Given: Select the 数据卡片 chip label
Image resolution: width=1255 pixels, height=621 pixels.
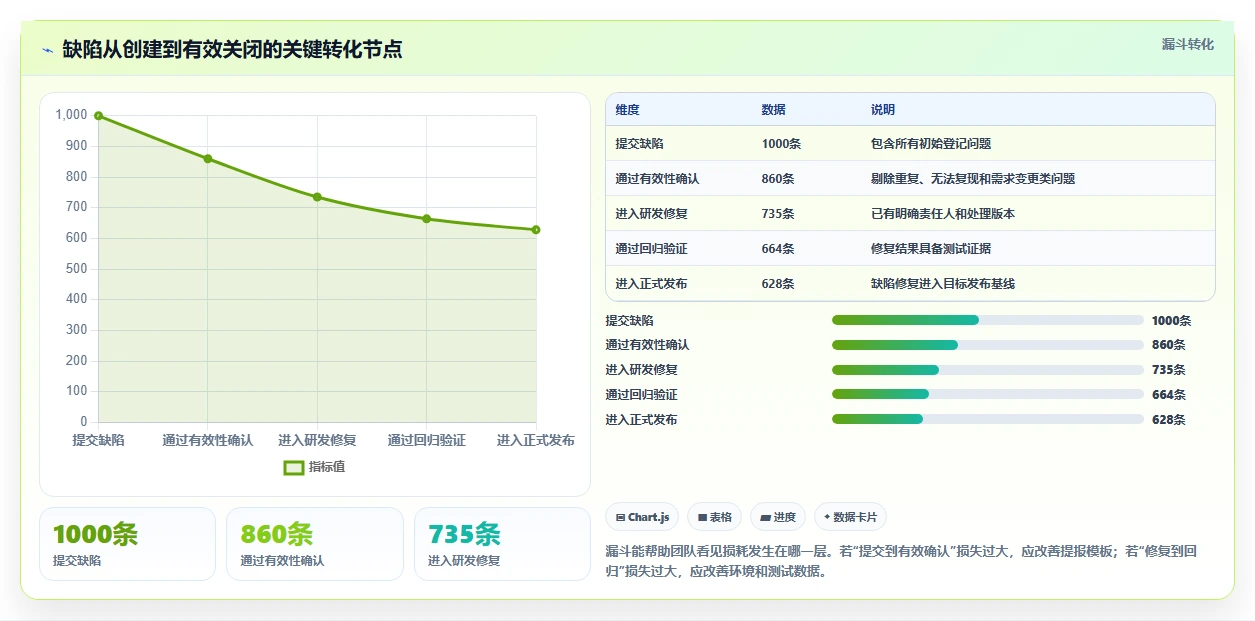Looking at the screenshot, I should (x=855, y=517).
